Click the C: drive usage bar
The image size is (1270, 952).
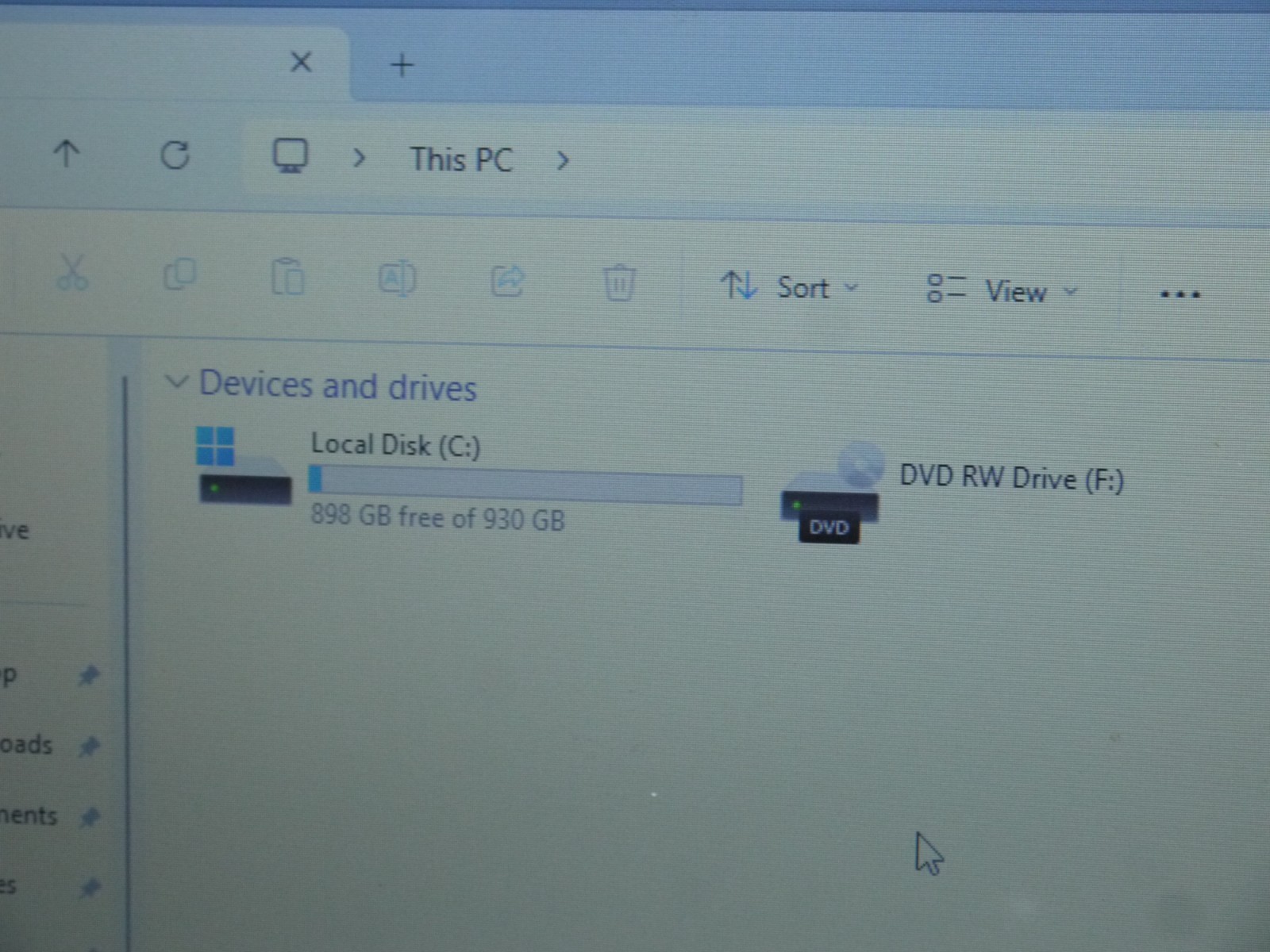(525, 486)
